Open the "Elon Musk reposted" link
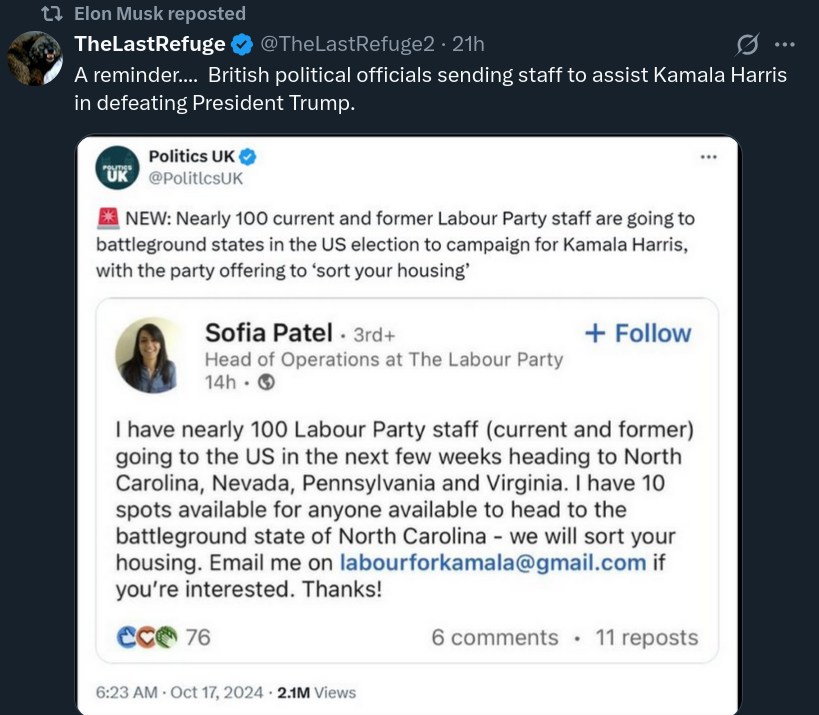Screen dimensions: 819x715 pyautogui.click(x=160, y=14)
